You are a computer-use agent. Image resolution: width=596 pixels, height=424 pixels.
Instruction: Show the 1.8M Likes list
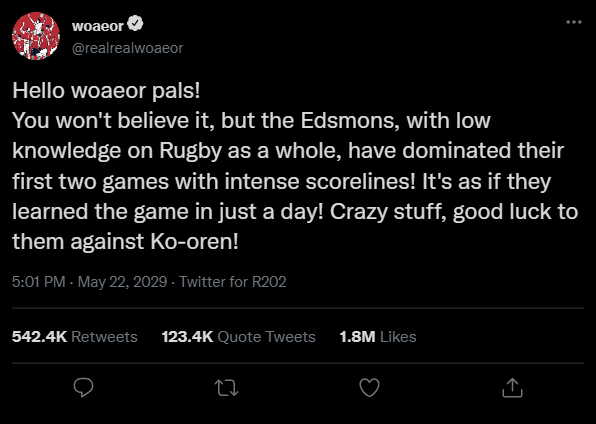pyautogui.click(x=378, y=337)
